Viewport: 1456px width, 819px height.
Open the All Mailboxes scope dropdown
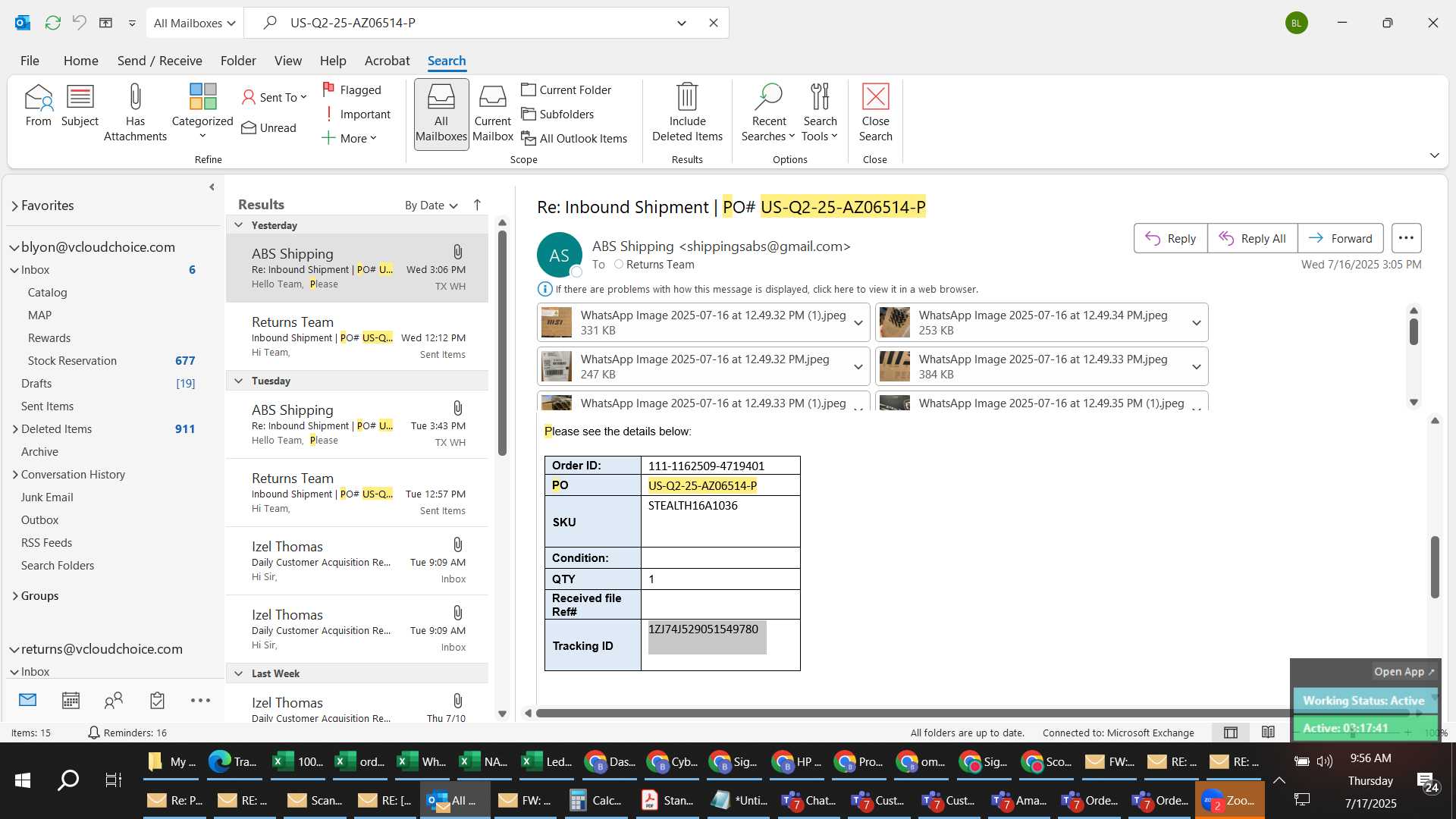coord(194,23)
